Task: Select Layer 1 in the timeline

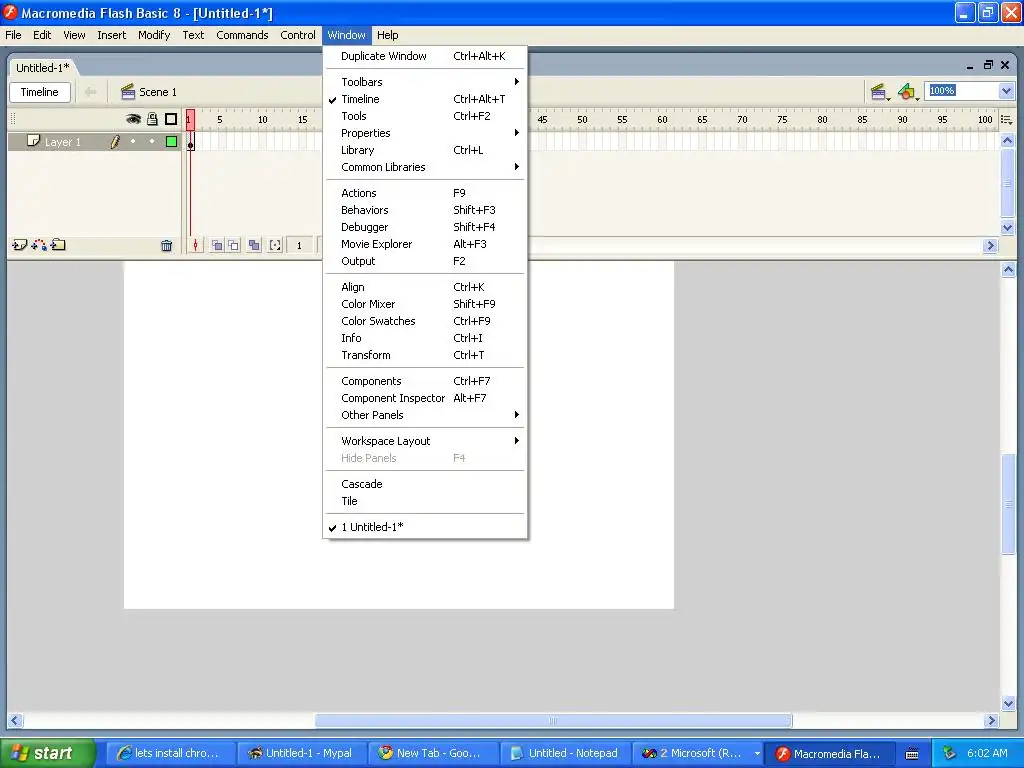Action: 63,142
